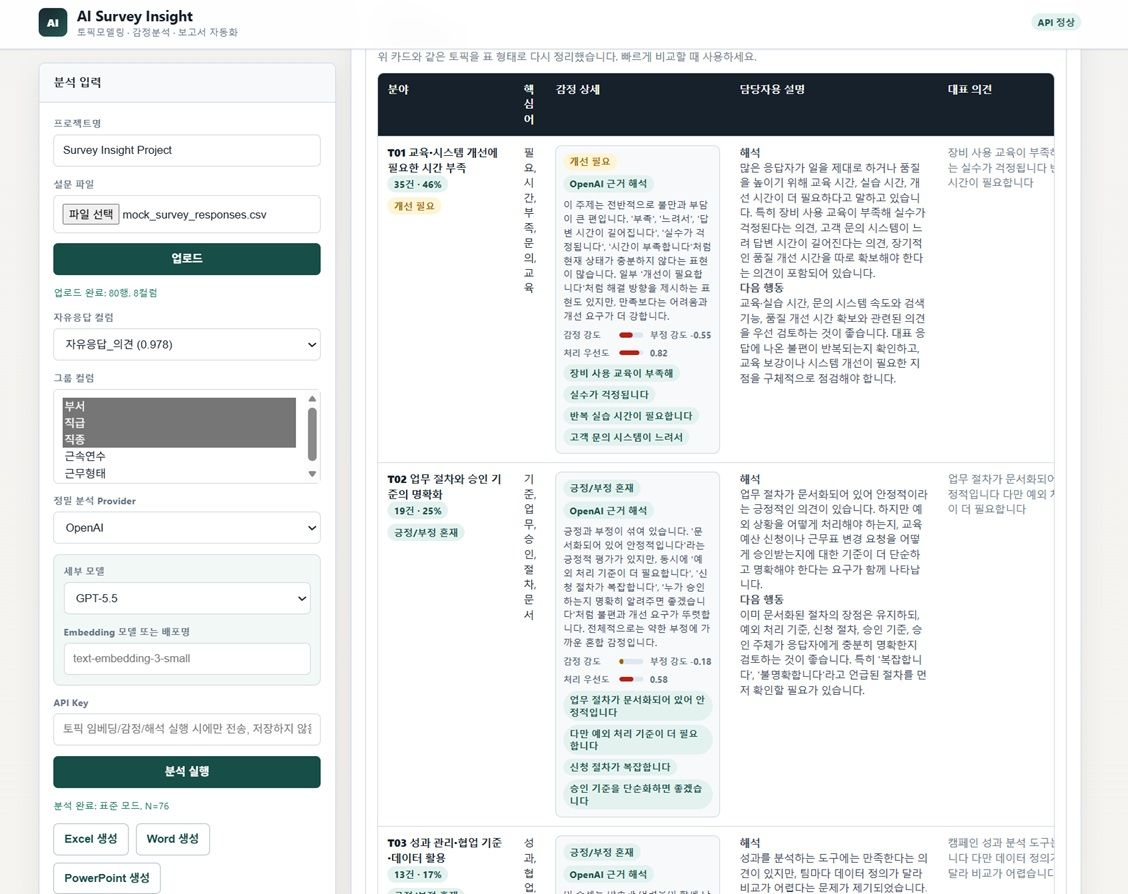
Task: Select 근무형태 in the 그룹 컬럼 list
Action: [179, 473]
